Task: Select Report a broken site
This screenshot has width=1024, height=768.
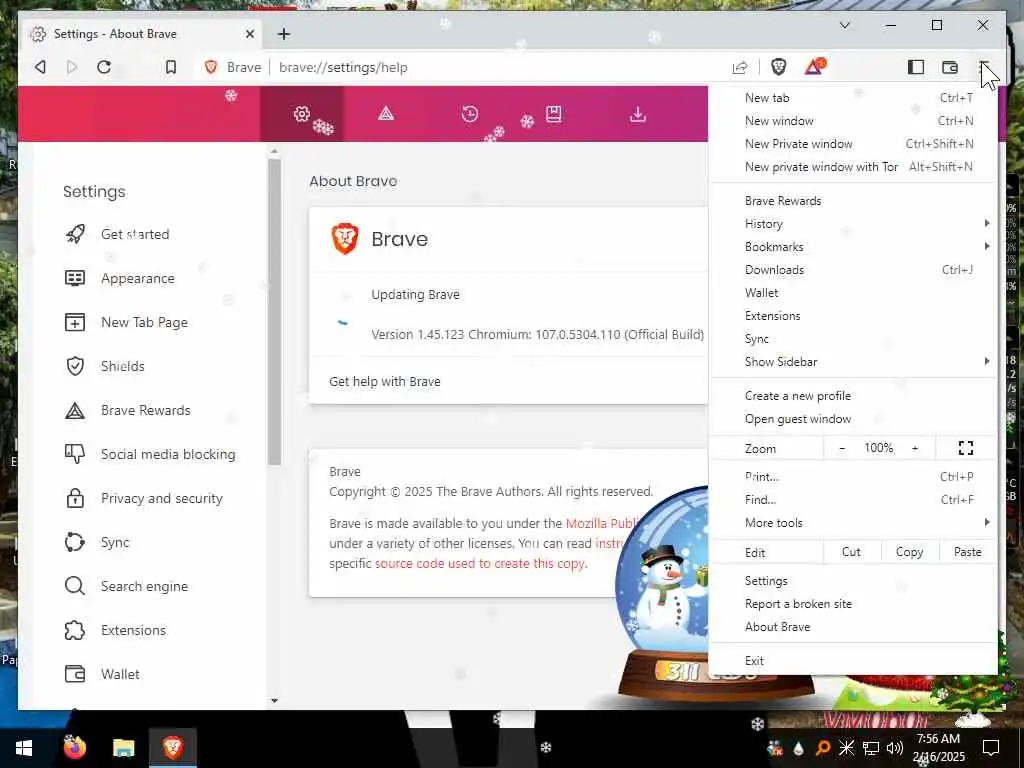Action: (853, 603)
